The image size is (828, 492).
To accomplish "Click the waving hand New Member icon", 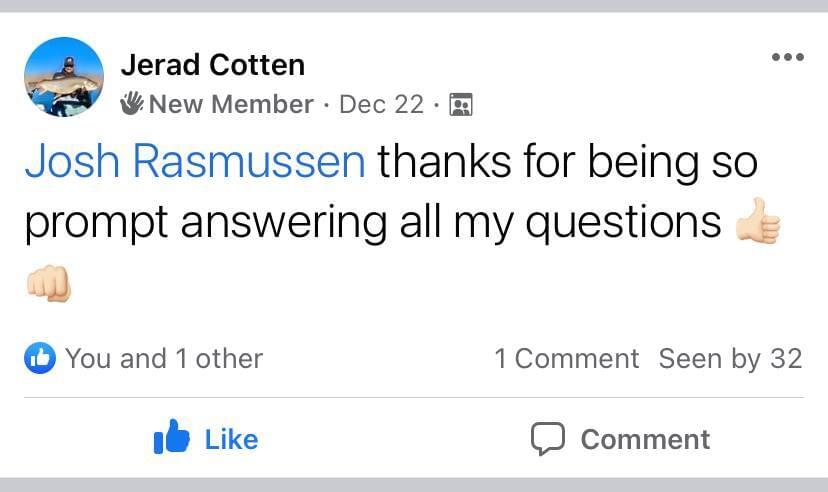I will [132, 104].
